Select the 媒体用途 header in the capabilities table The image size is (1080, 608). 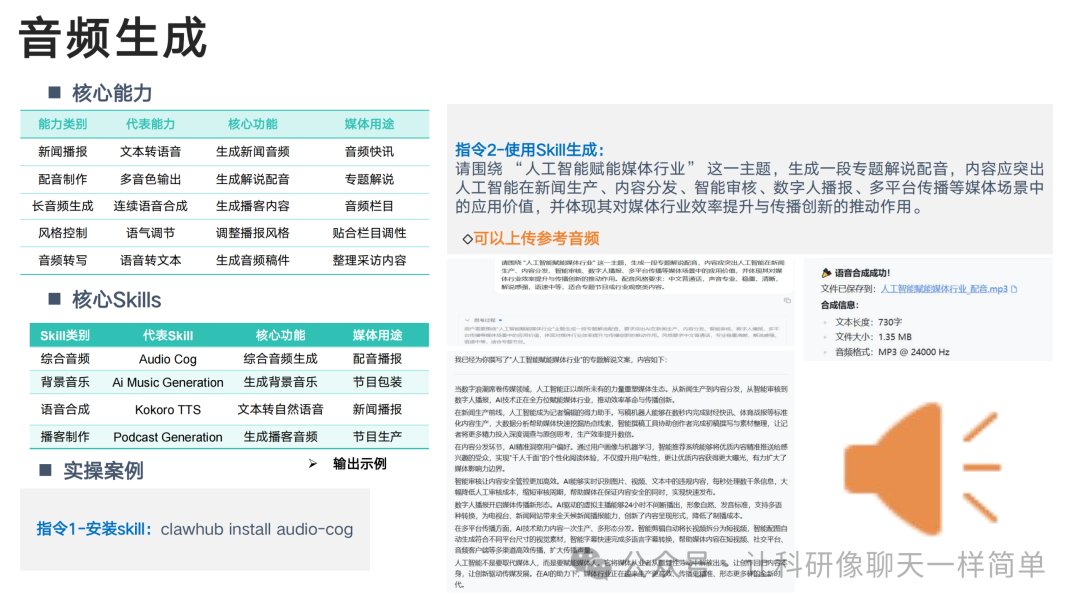click(369, 124)
